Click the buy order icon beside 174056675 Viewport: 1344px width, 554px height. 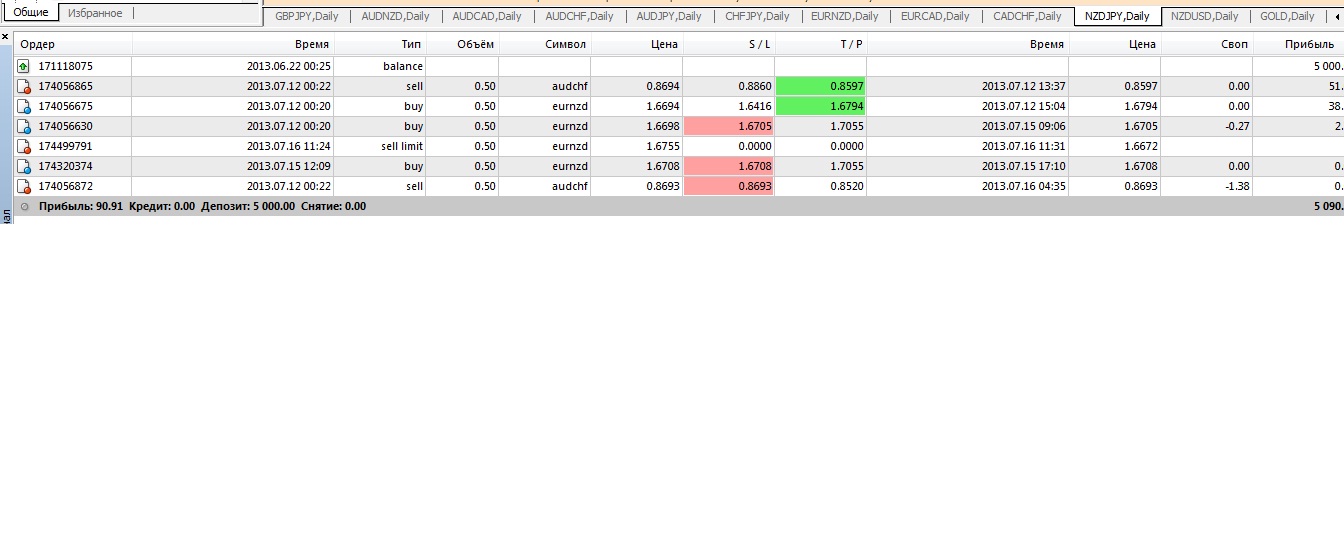click(24, 106)
